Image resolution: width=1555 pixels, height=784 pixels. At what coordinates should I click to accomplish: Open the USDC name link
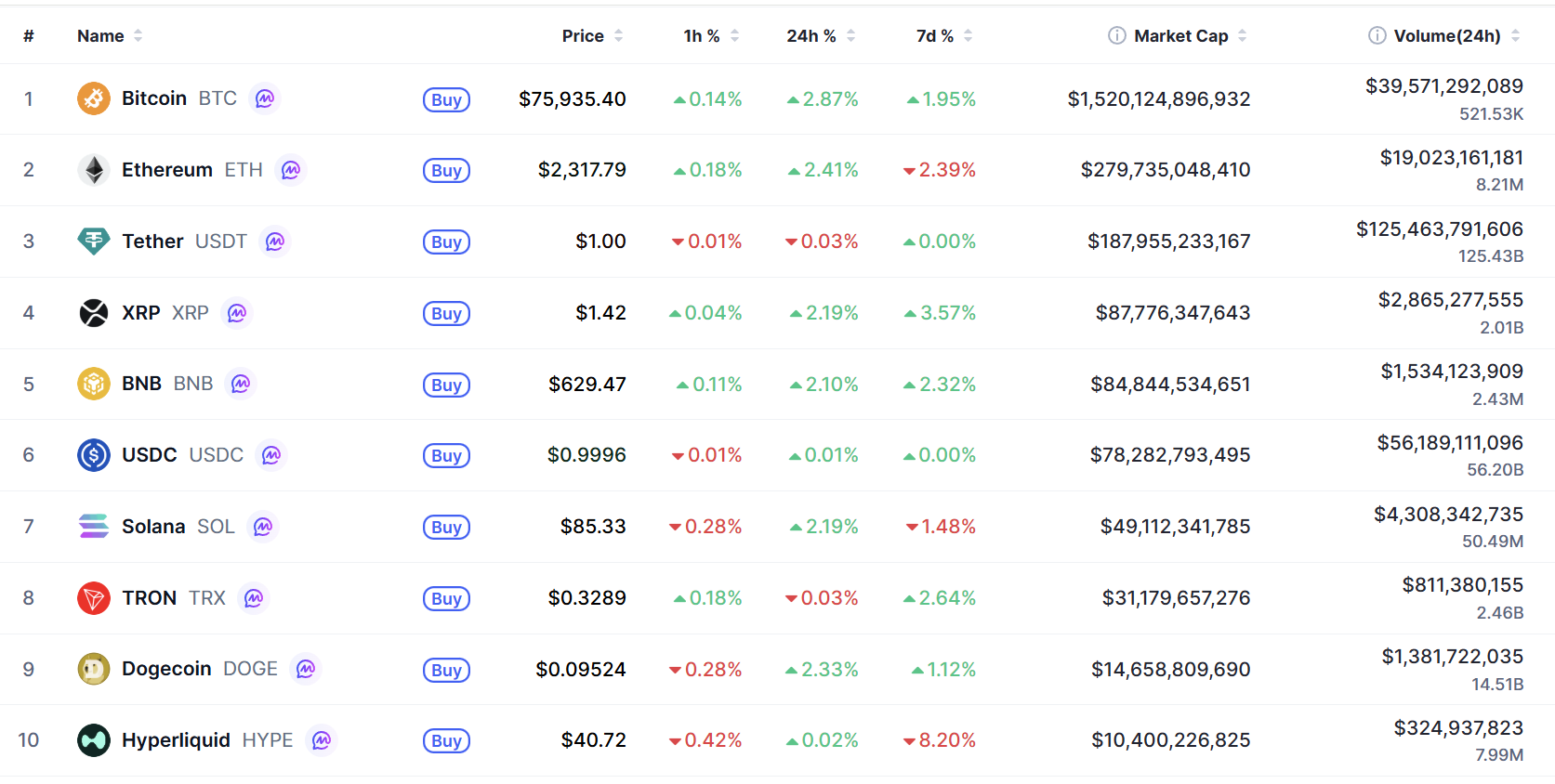pos(150,455)
